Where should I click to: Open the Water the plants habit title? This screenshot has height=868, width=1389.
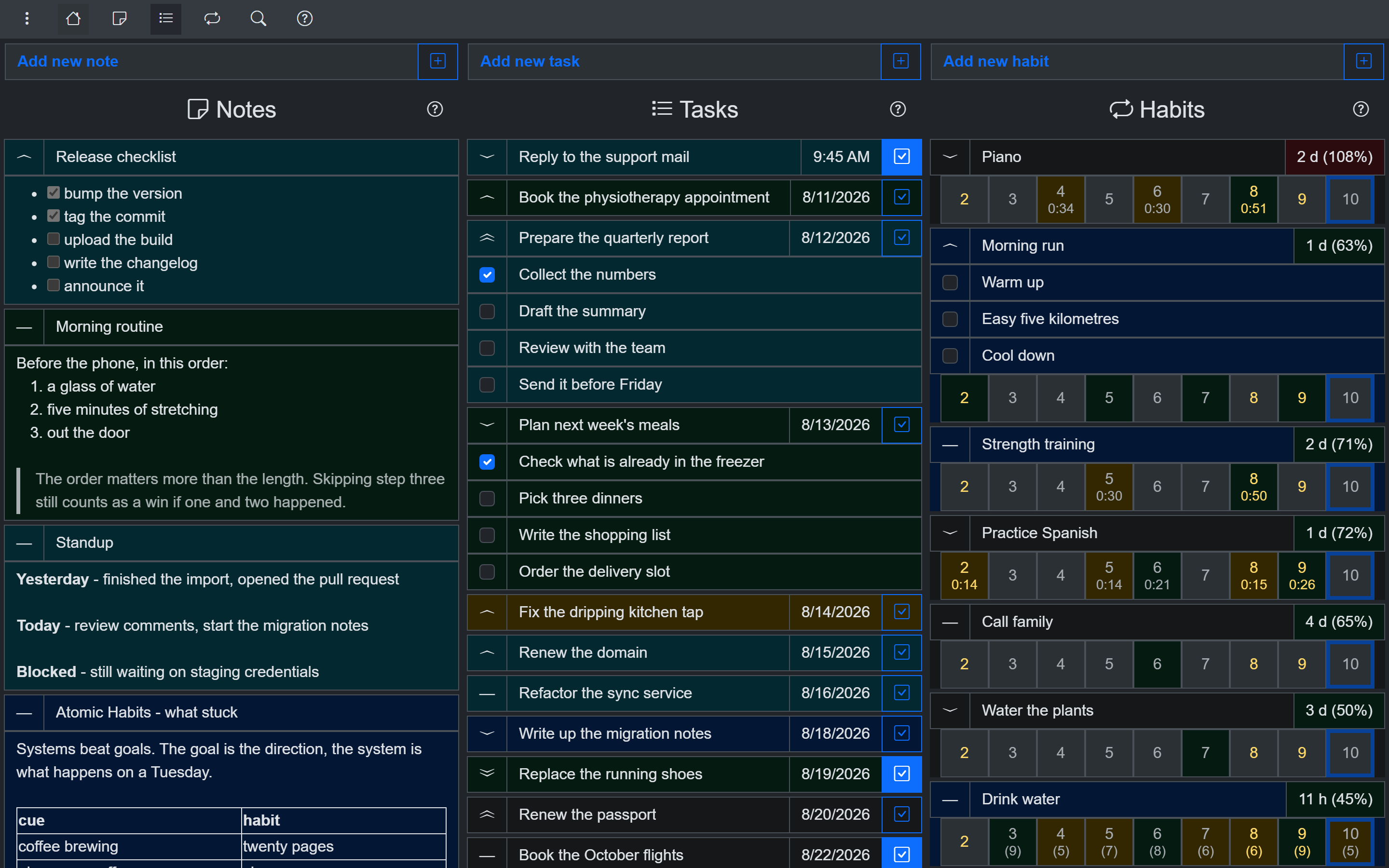pyautogui.click(x=1131, y=711)
